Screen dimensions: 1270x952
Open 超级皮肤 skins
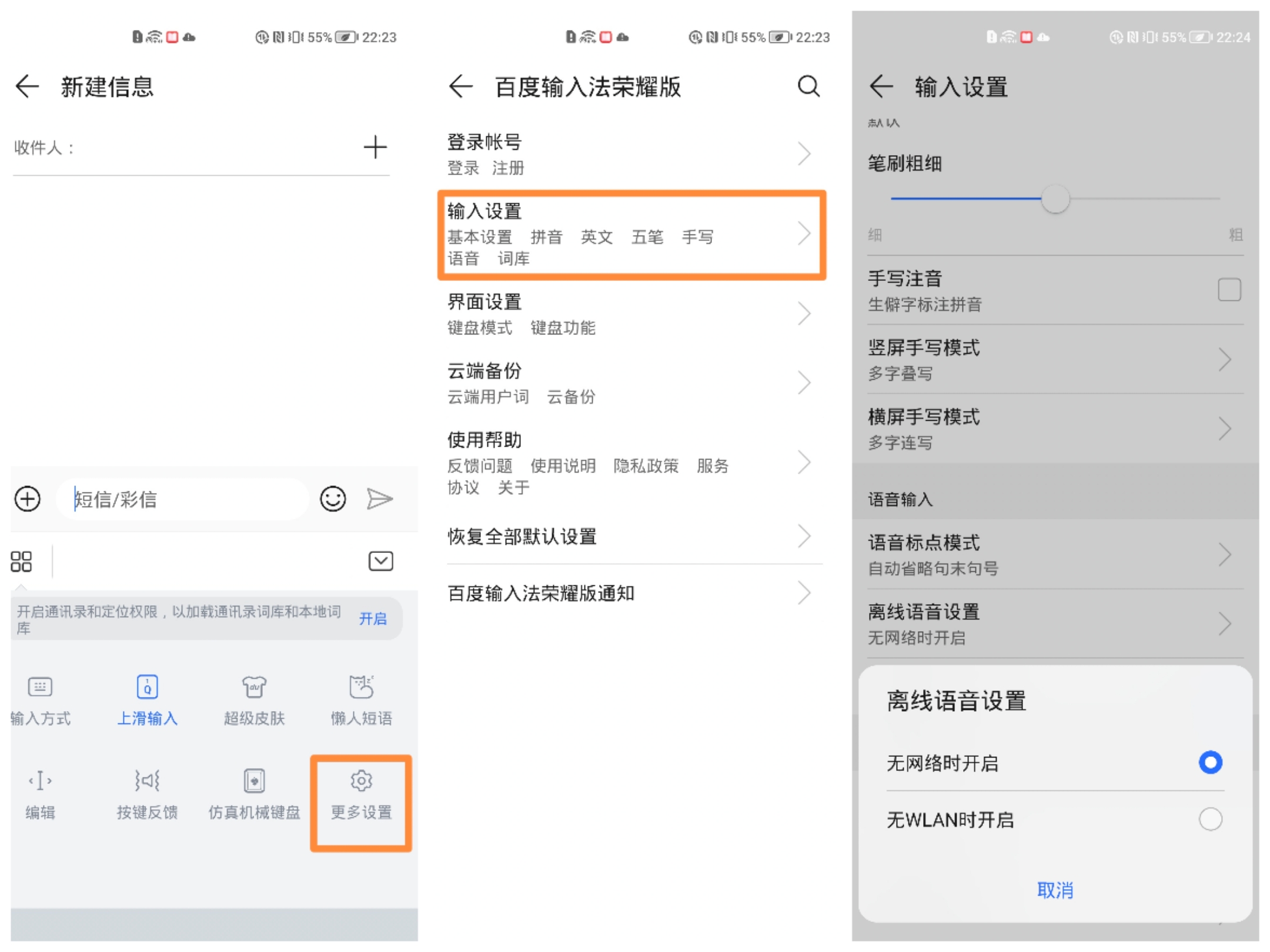coord(254,700)
